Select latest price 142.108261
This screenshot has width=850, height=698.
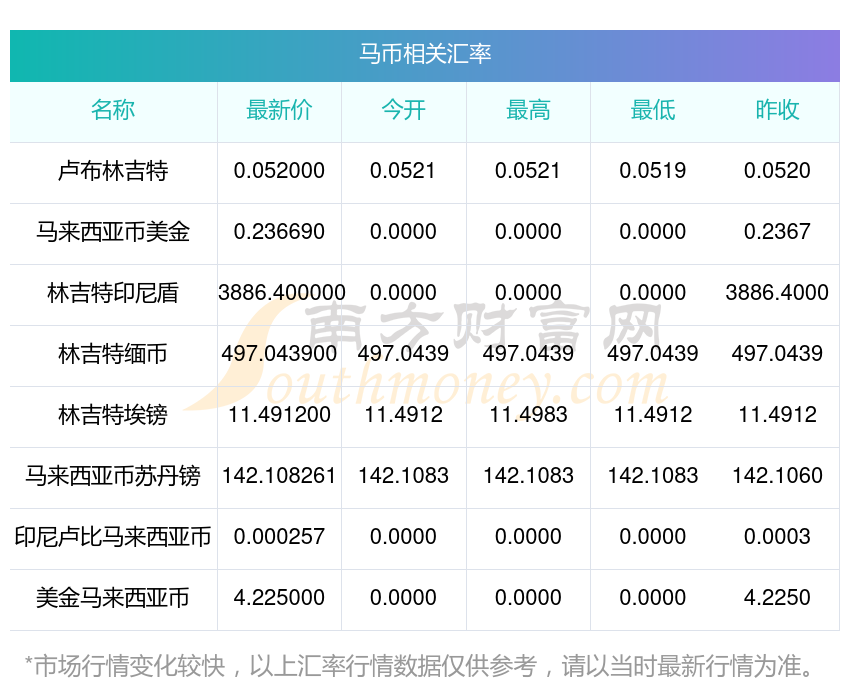(279, 476)
